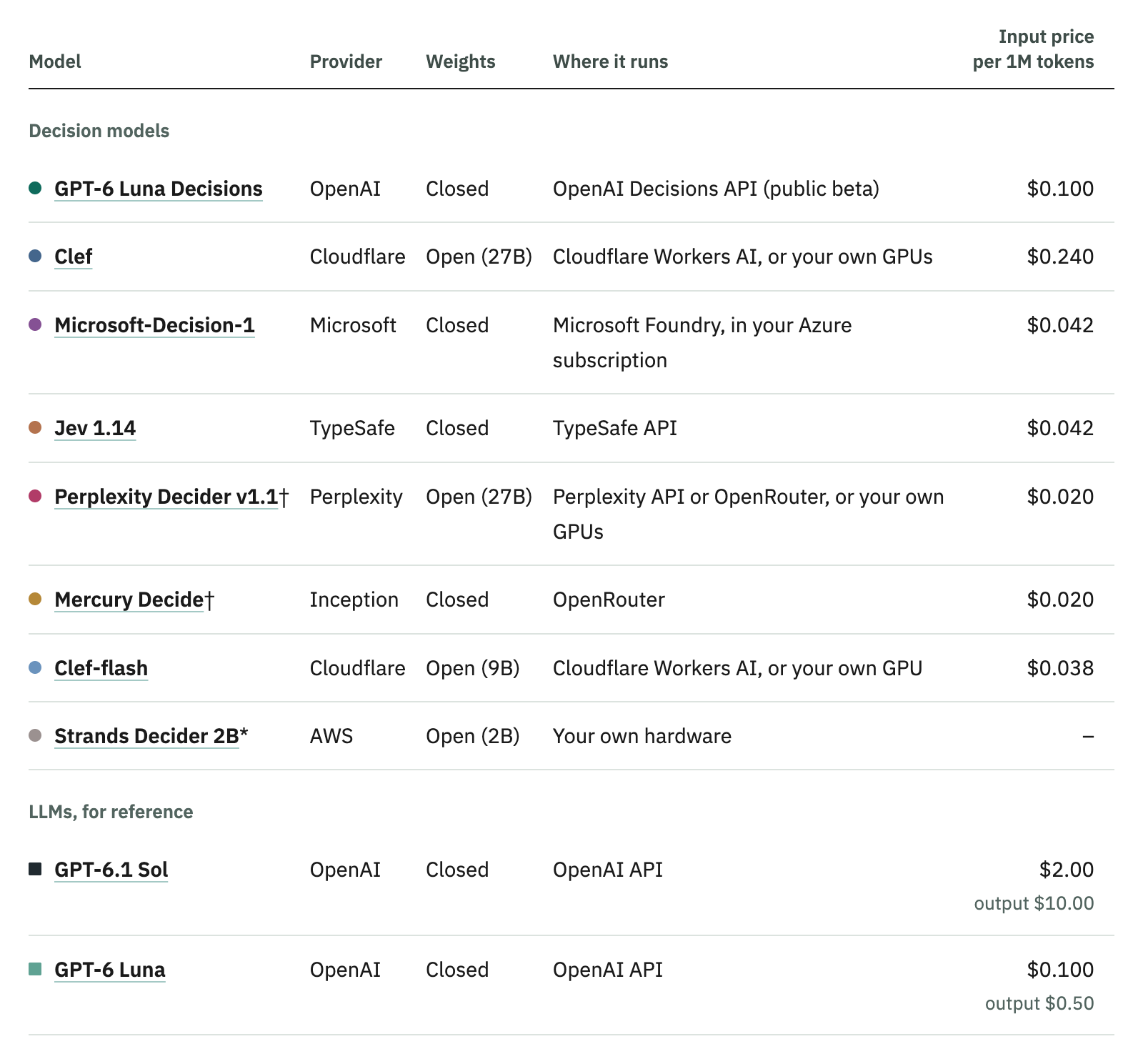Open the GPT-6 Luna Decisions model link
Screen dimensions: 1143x1064
click(x=159, y=189)
